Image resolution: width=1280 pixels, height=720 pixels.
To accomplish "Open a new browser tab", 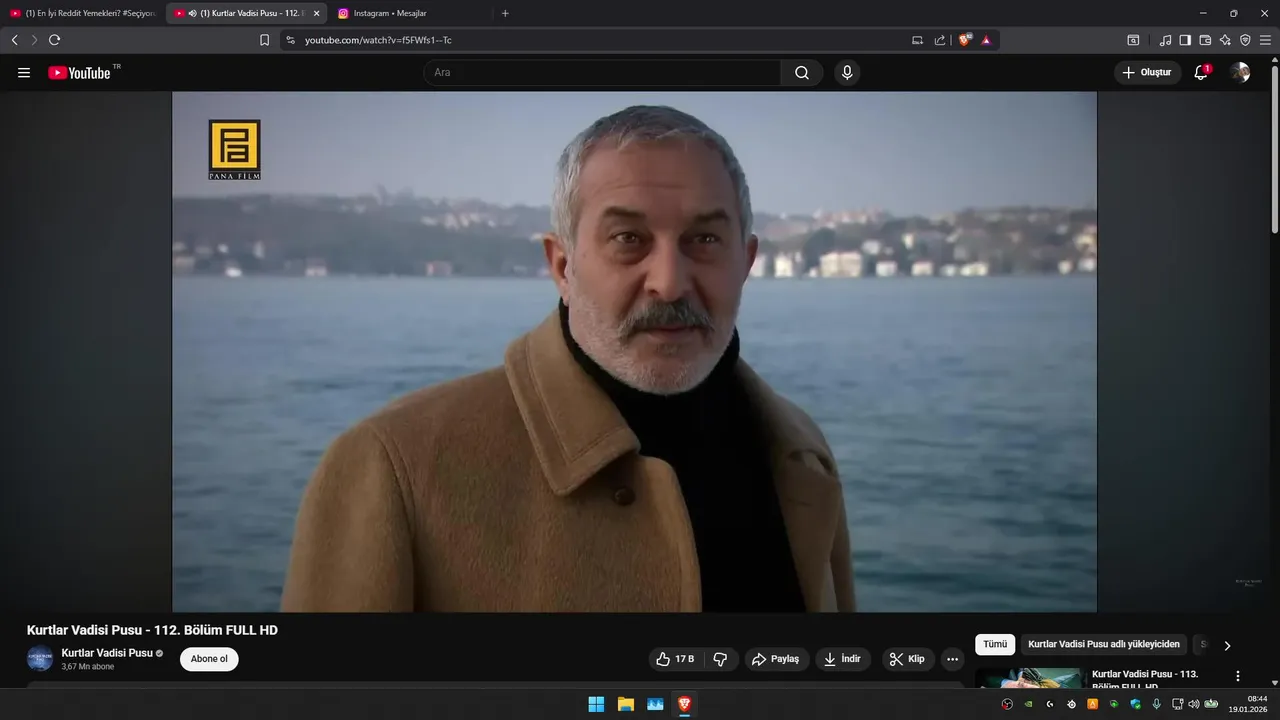I will click(505, 13).
